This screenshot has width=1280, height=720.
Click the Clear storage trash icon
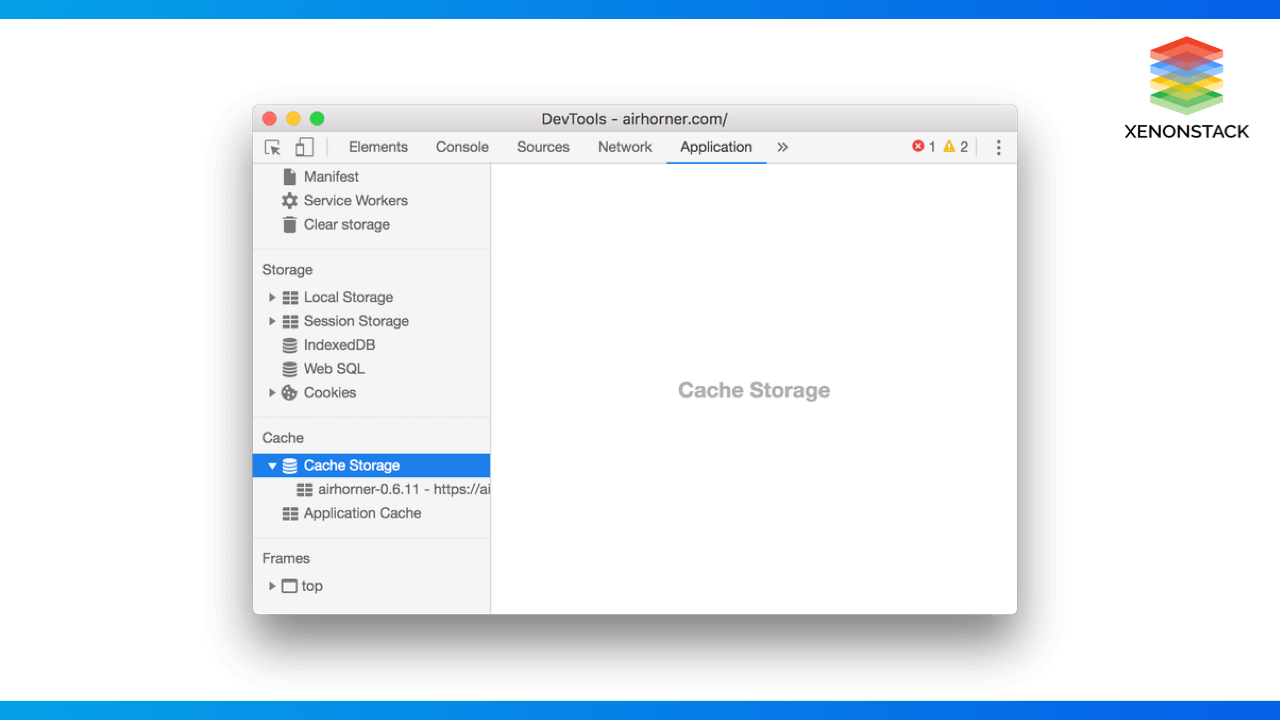[x=289, y=224]
